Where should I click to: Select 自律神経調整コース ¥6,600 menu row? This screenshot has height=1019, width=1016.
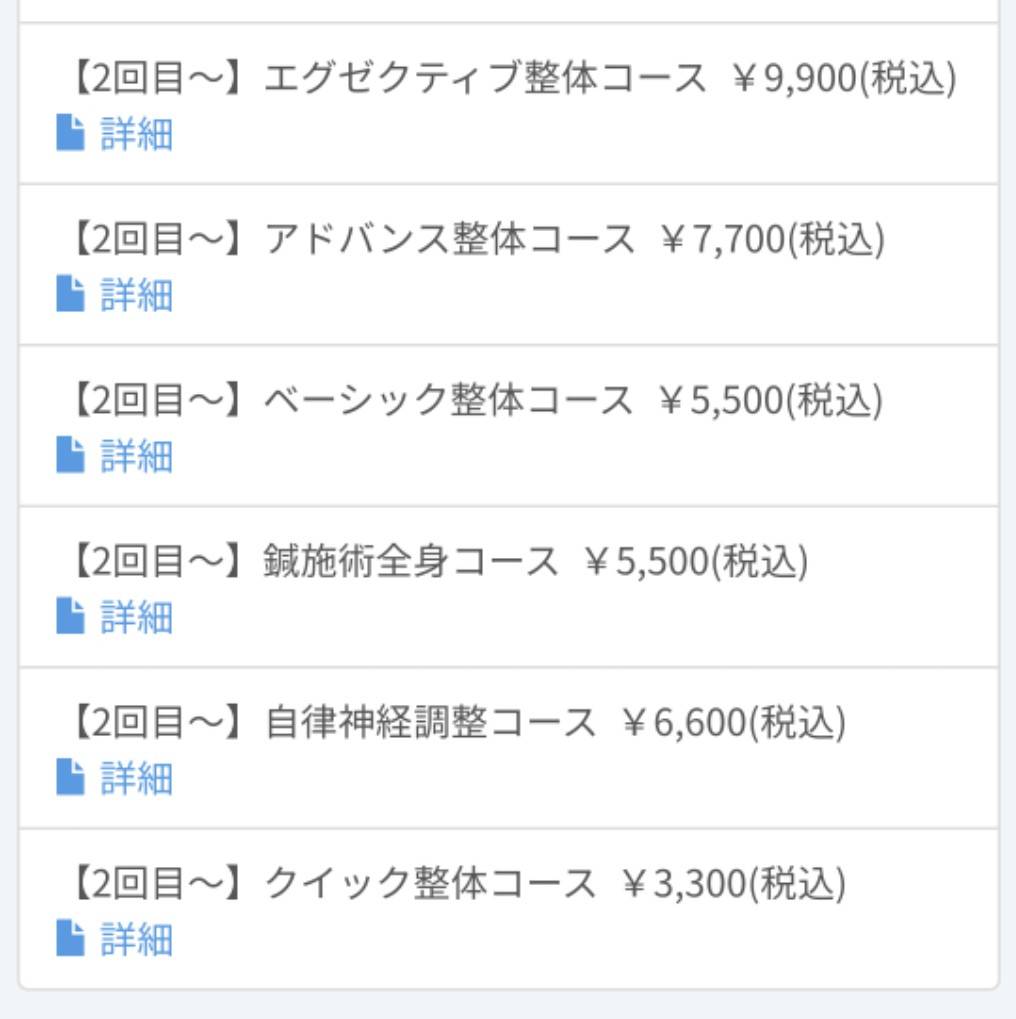pyautogui.click(x=508, y=748)
